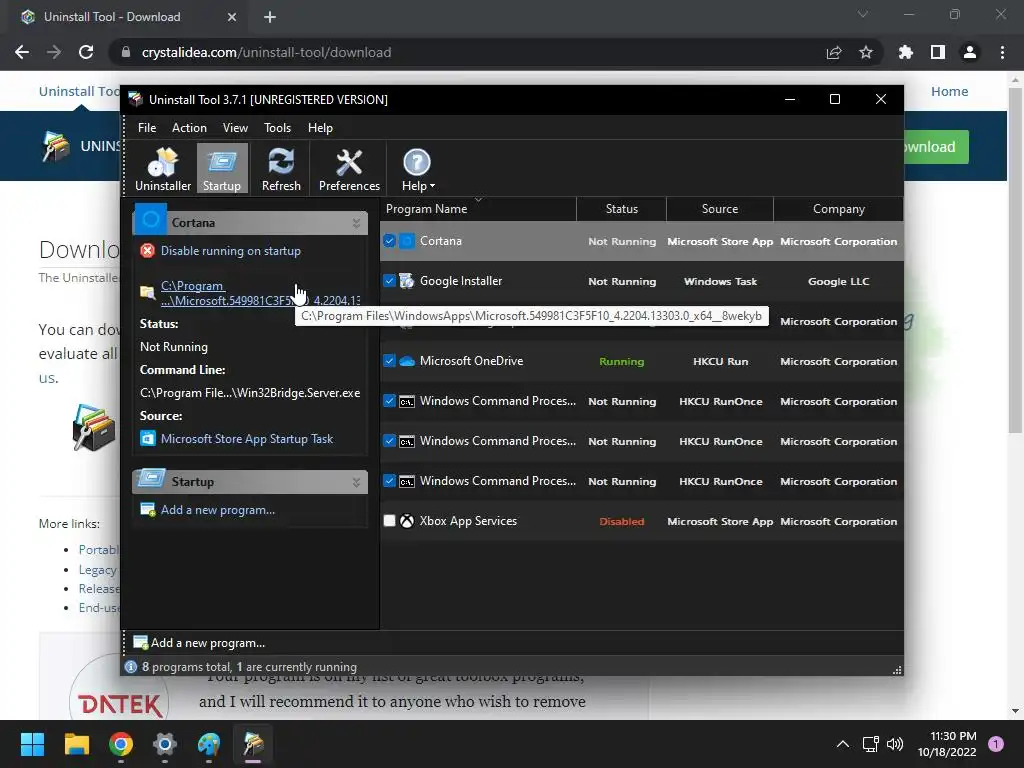
Task: Collapse the Cortana details panel
Action: click(357, 223)
